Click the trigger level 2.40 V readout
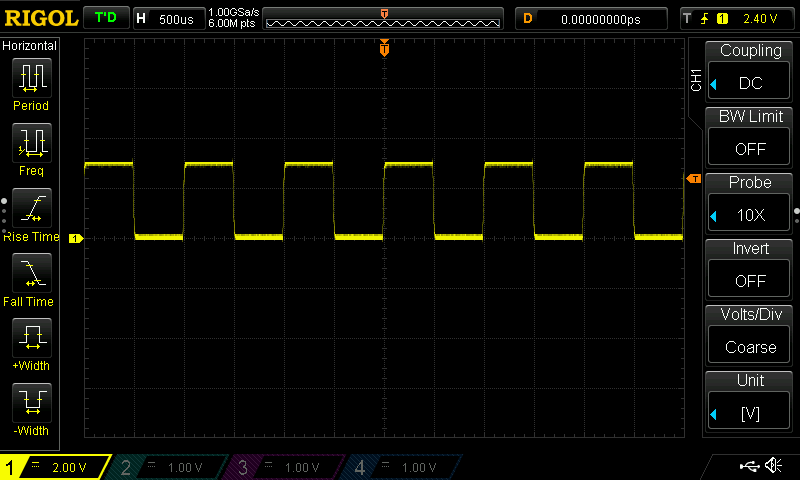This screenshot has width=800, height=480. pos(760,19)
